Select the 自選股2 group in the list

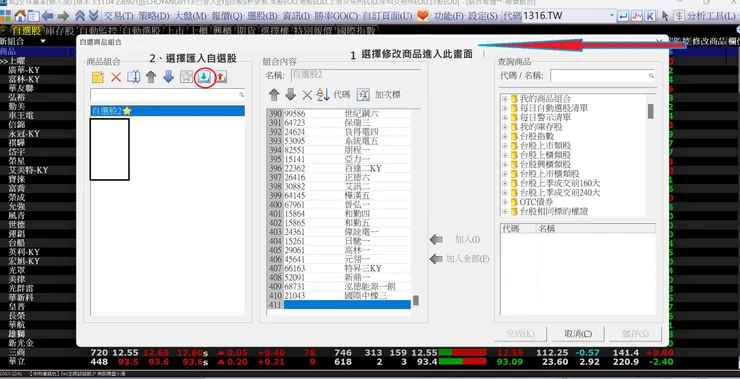pyautogui.click(x=168, y=111)
